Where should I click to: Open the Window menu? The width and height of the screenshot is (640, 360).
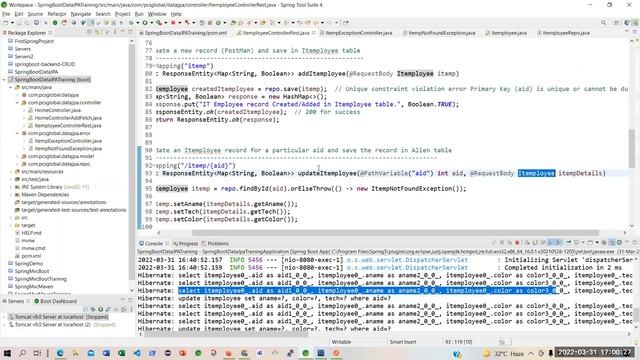(157, 14)
